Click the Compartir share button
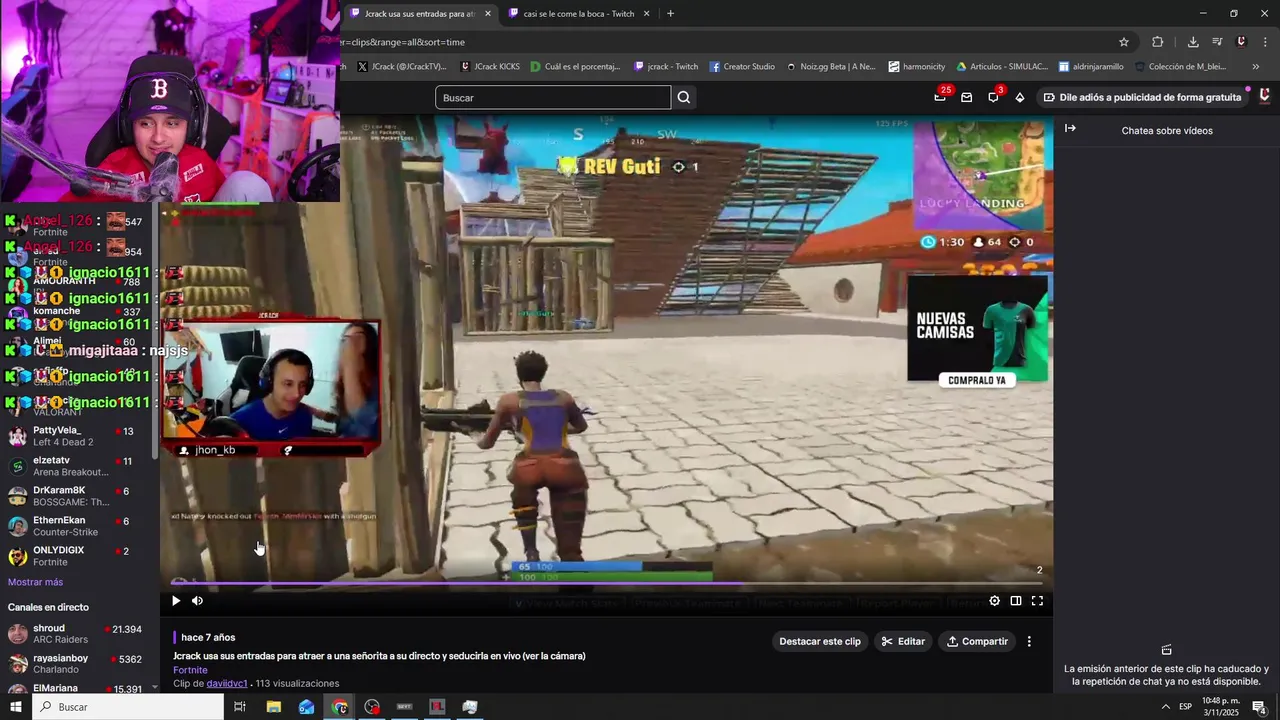1280x720 pixels. (977, 641)
